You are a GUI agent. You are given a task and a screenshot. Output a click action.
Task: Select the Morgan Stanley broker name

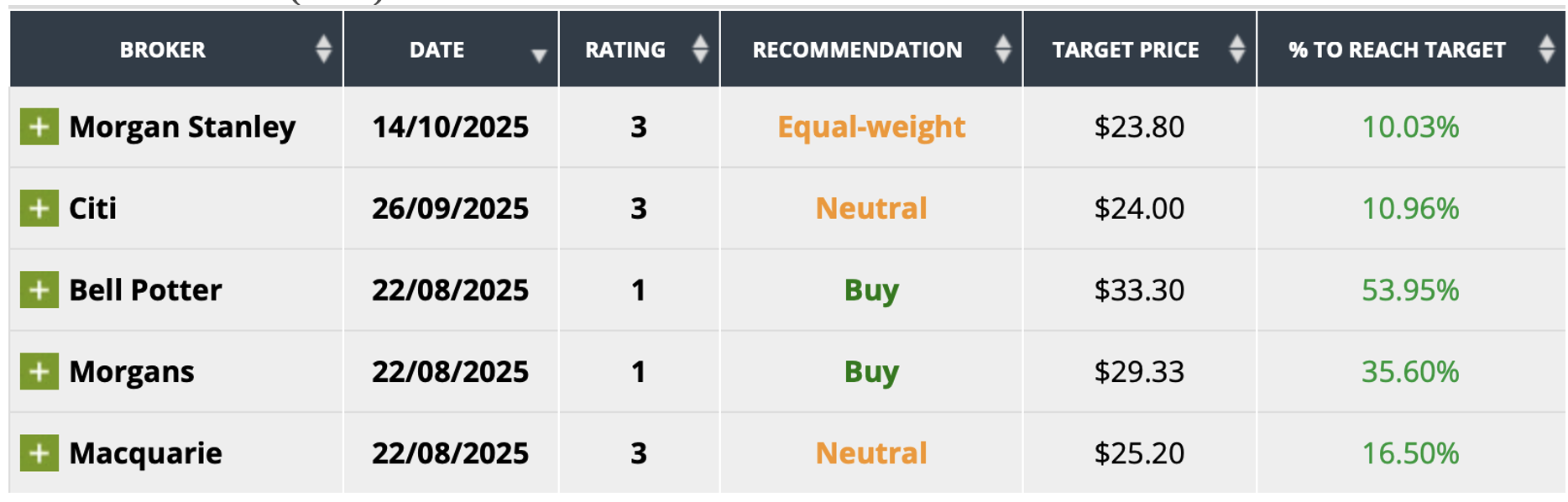coord(182,127)
